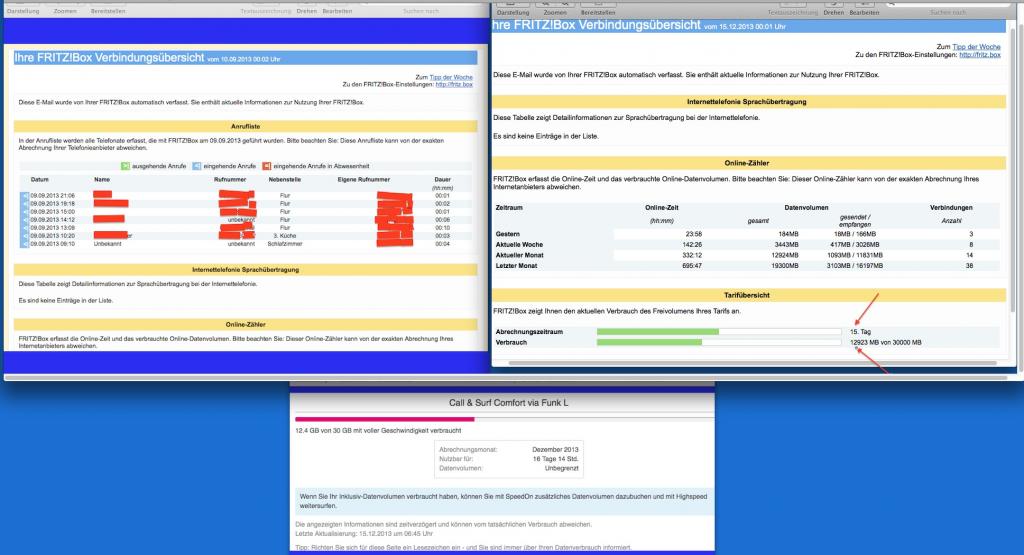The height and width of the screenshot is (555, 1024).
Task: Click Textauszeichnung in the left preview window toolbar
Action: [x=265, y=11]
